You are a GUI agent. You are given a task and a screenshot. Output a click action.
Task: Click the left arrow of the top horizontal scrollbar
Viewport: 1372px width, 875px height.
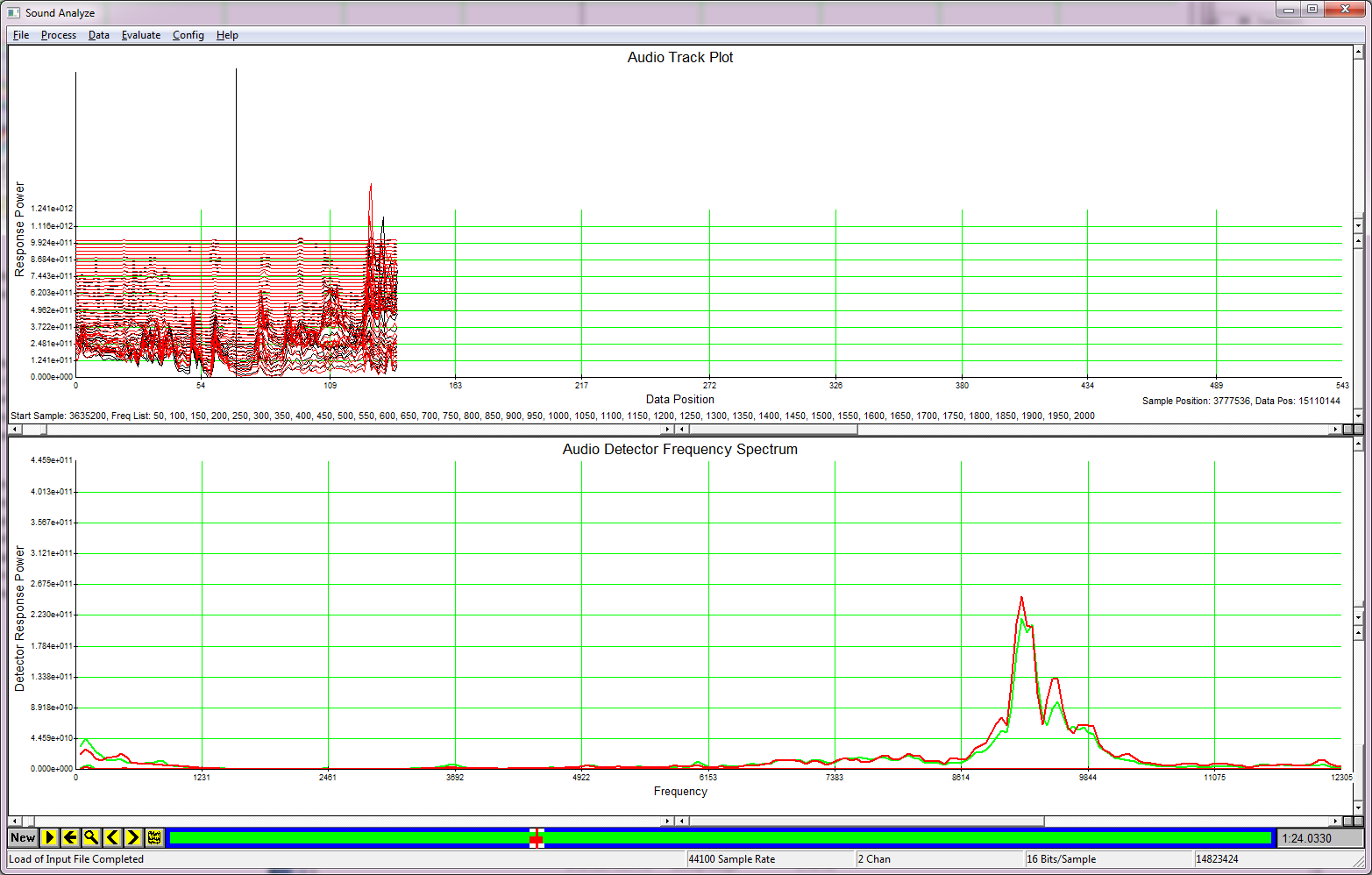[x=14, y=429]
